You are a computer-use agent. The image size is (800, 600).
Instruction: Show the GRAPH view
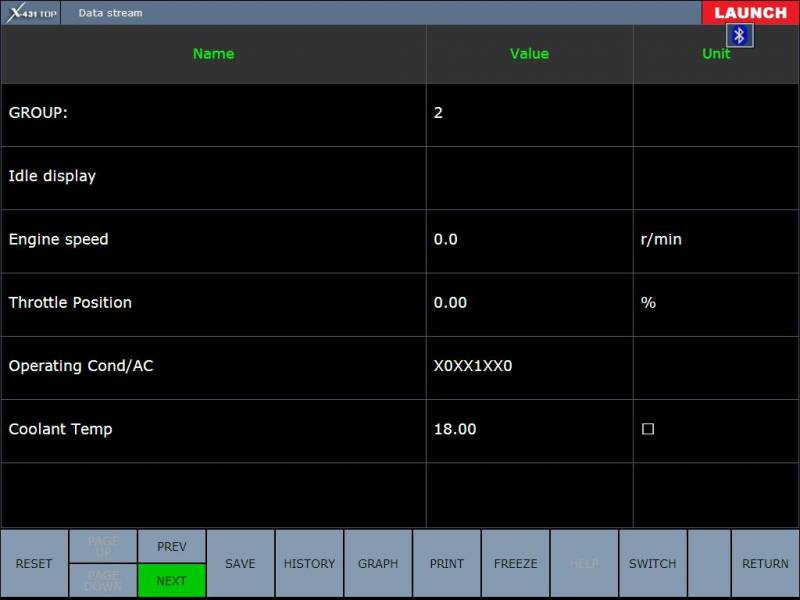(x=378, y=564)
